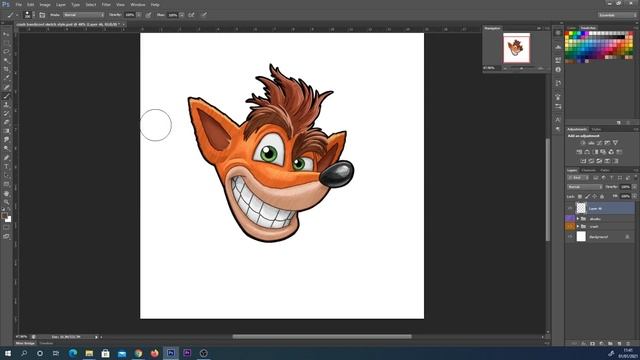Select the Pen tool
Viewport: 640px width, 360px height.
pyautogui.click(x=6, y=158)
